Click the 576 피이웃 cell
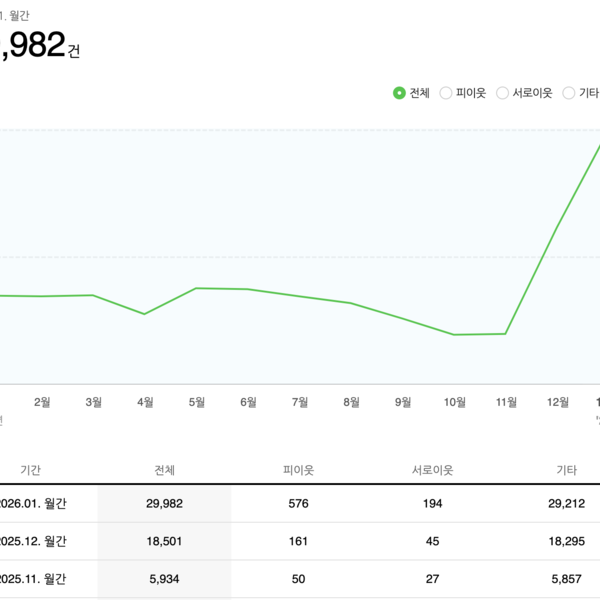 298,503
